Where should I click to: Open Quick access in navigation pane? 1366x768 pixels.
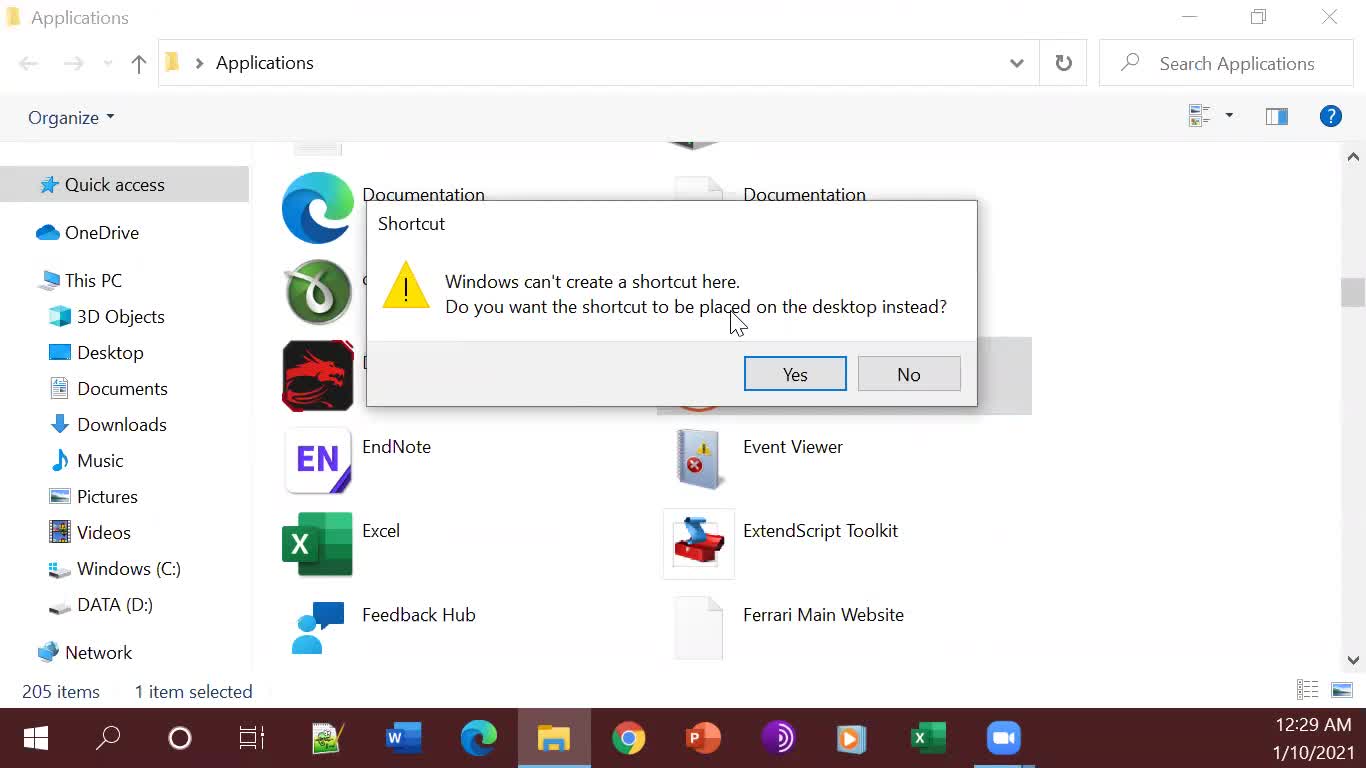pyautogui.click(x=124, y=185)
